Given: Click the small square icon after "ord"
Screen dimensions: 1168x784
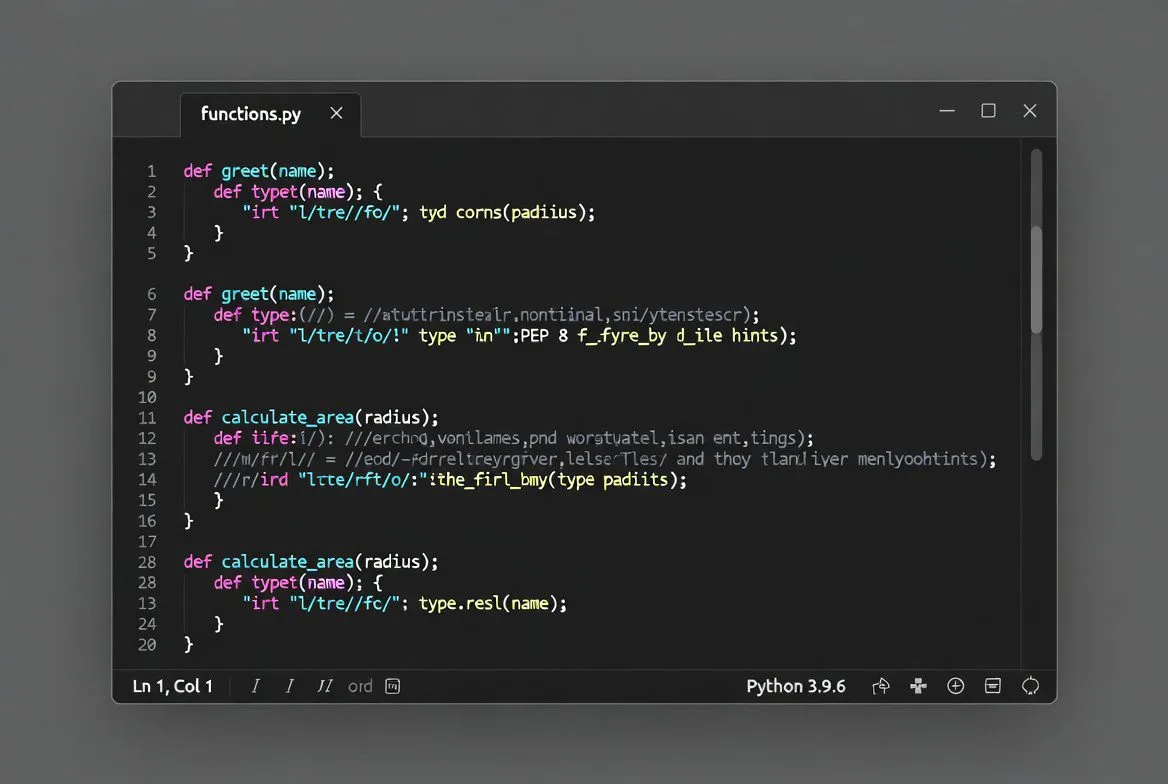Looking at the screenshot, I should pyautogui.click(x=393, y=686).
